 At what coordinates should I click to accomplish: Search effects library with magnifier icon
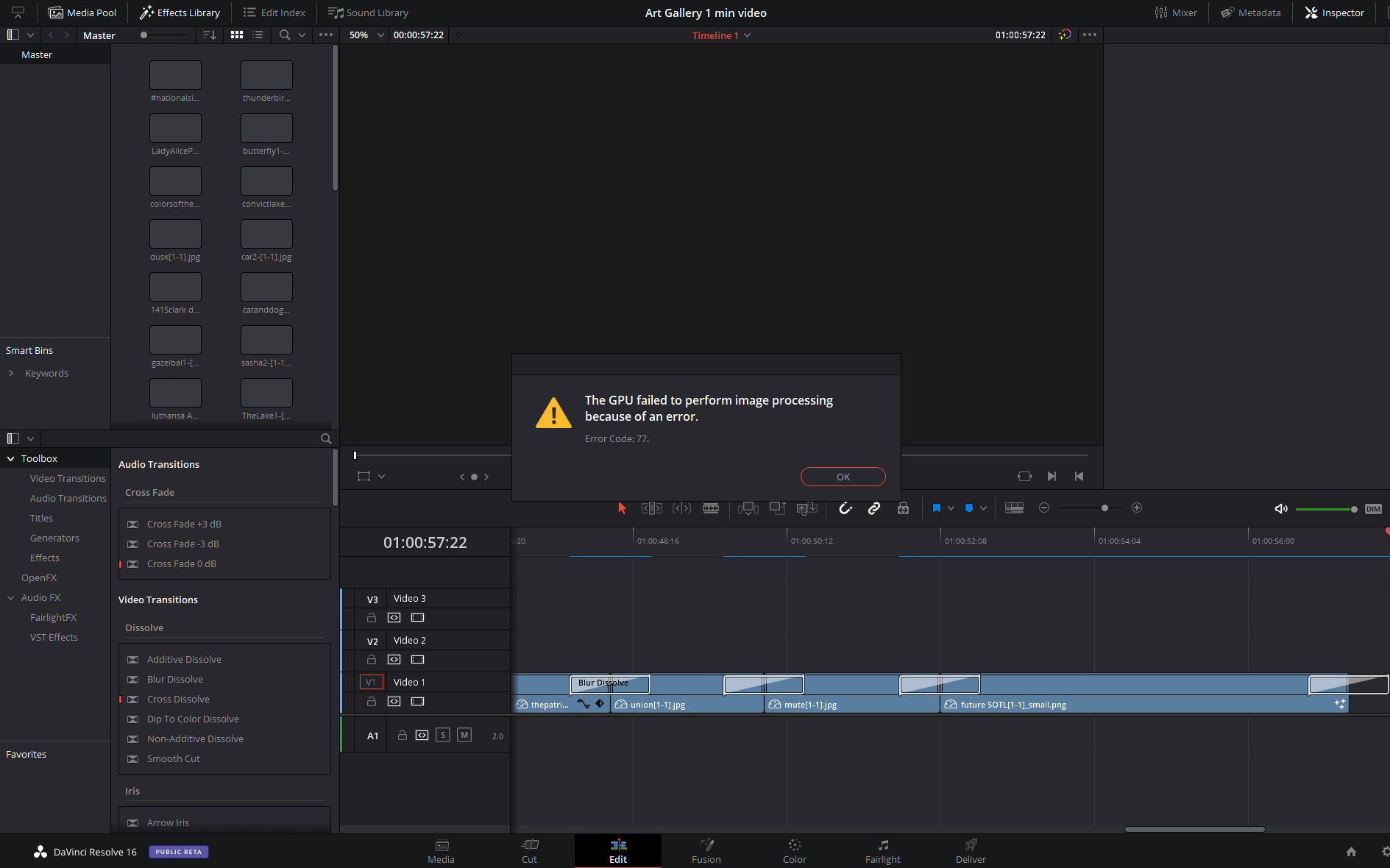click(x=326, y=438)
